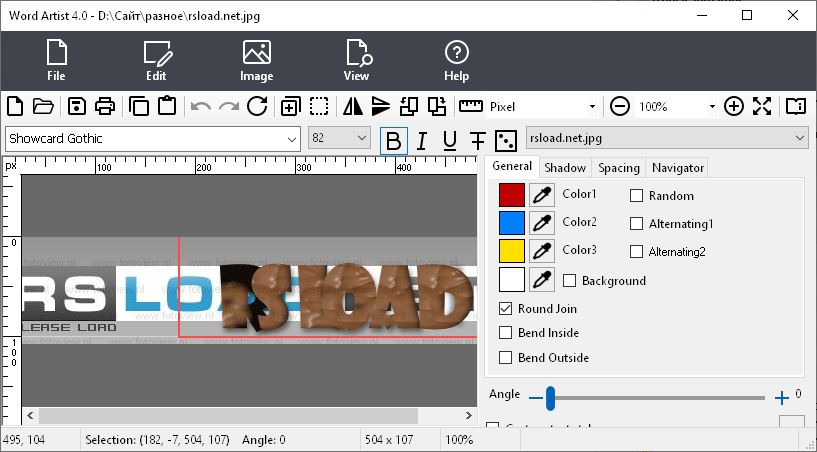
Task: Save the file with the floppy disk icon
Action: pyautogui.click(x=77, y=106)
